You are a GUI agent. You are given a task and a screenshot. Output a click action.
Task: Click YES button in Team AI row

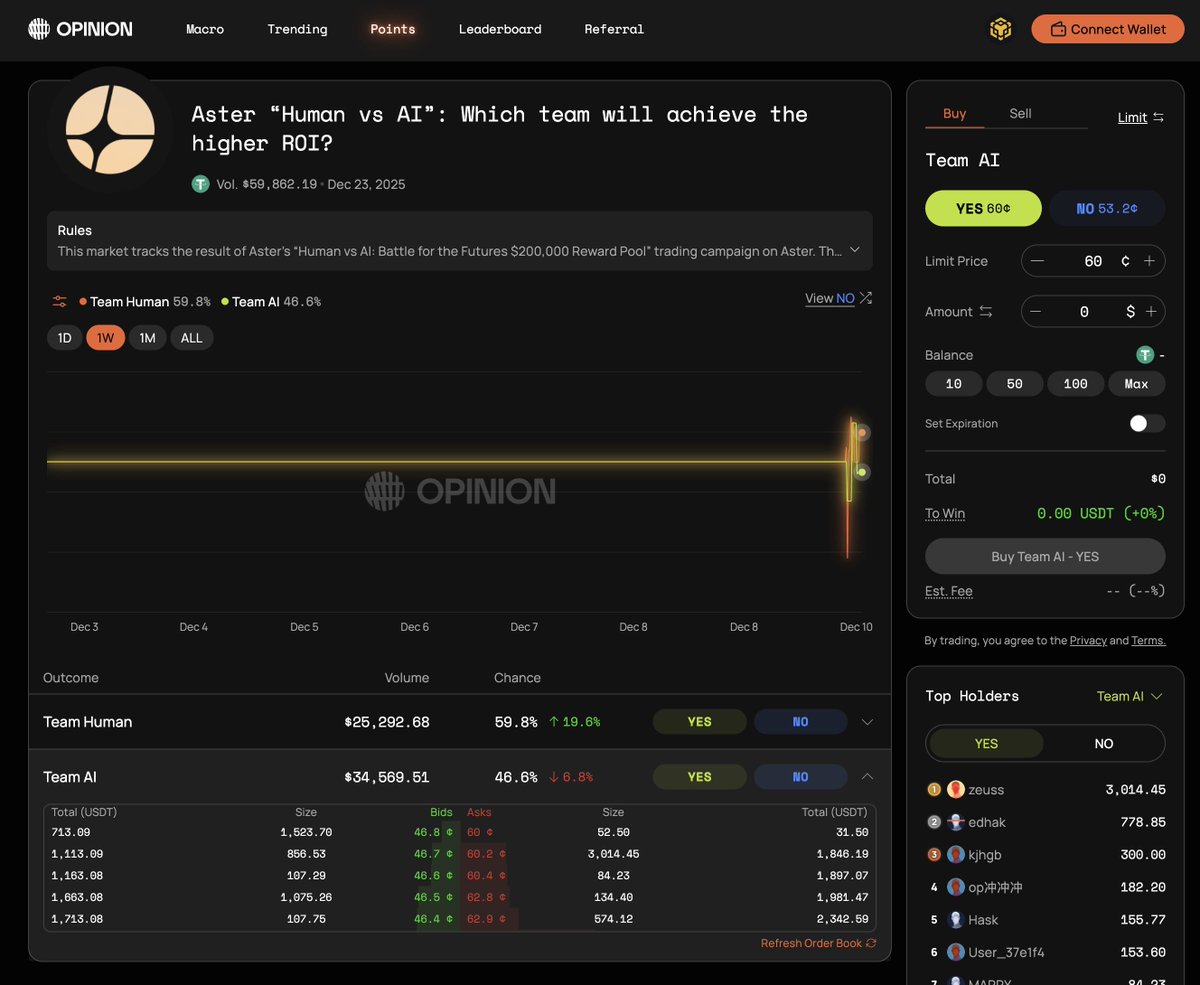[700, 777]
